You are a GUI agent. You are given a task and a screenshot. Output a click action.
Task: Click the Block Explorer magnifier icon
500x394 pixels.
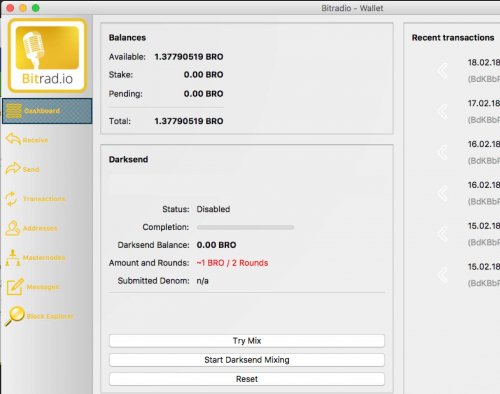click(x=15, y=316)
